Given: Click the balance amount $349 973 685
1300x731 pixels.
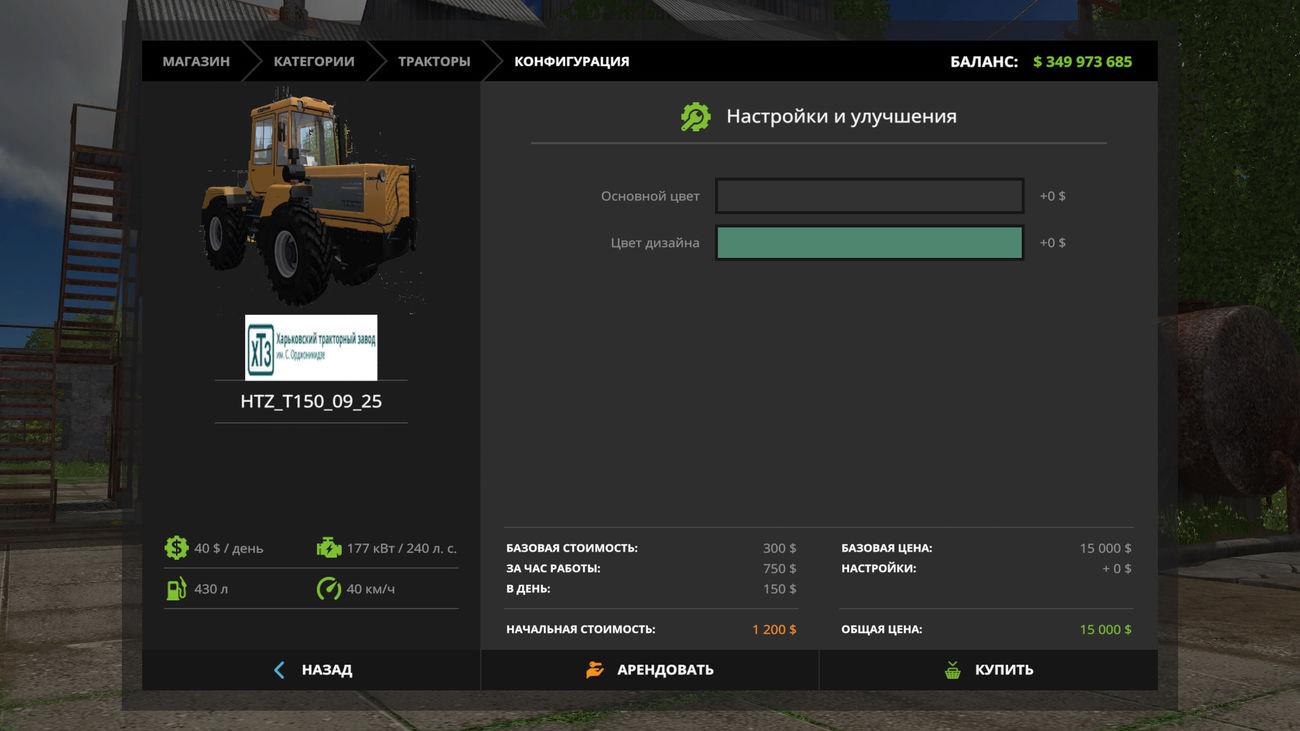Looking at the screenshot, I should point(1082,62).
